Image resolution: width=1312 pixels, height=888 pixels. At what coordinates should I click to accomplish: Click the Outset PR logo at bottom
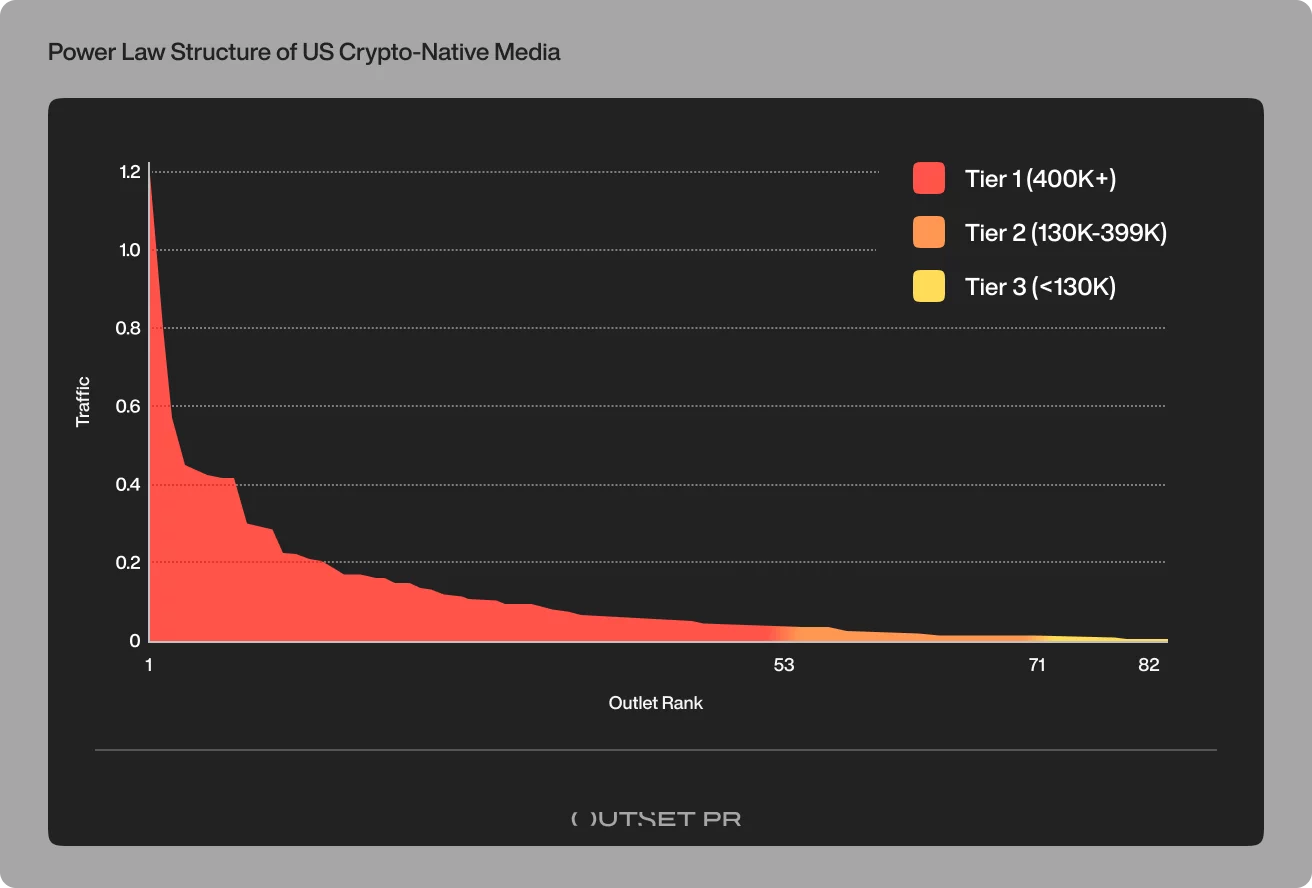(x=656, y=818)
